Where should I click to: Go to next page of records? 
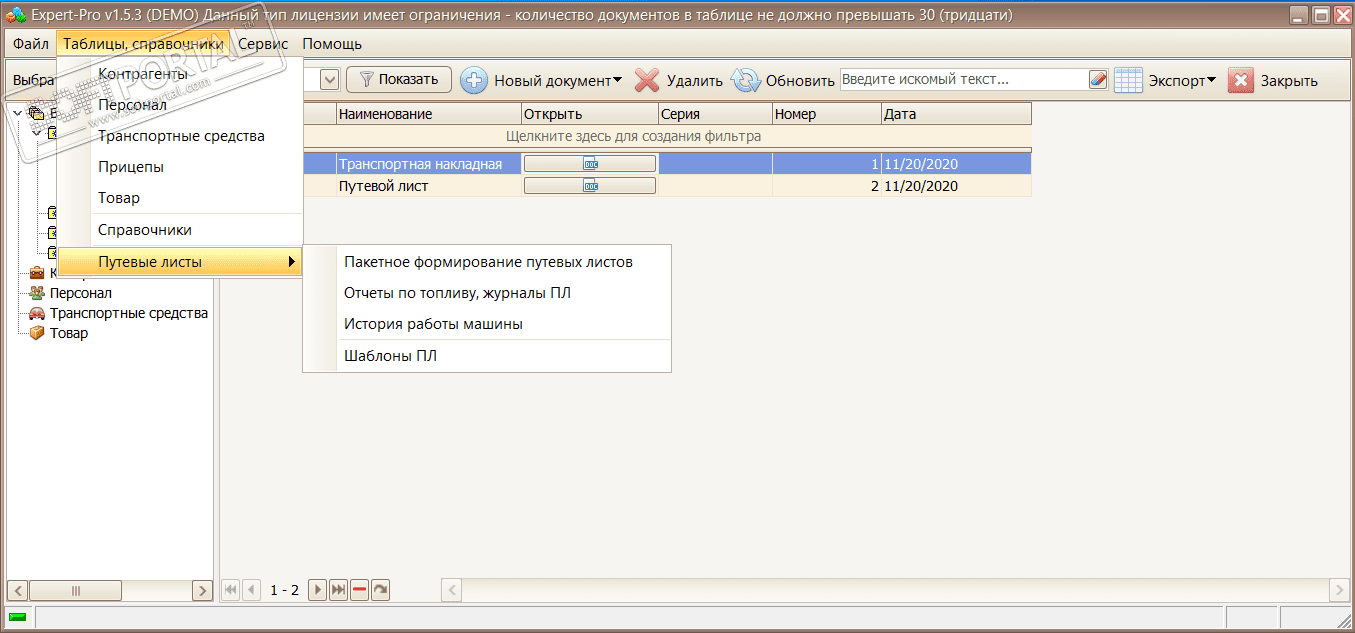click(317, 590)
